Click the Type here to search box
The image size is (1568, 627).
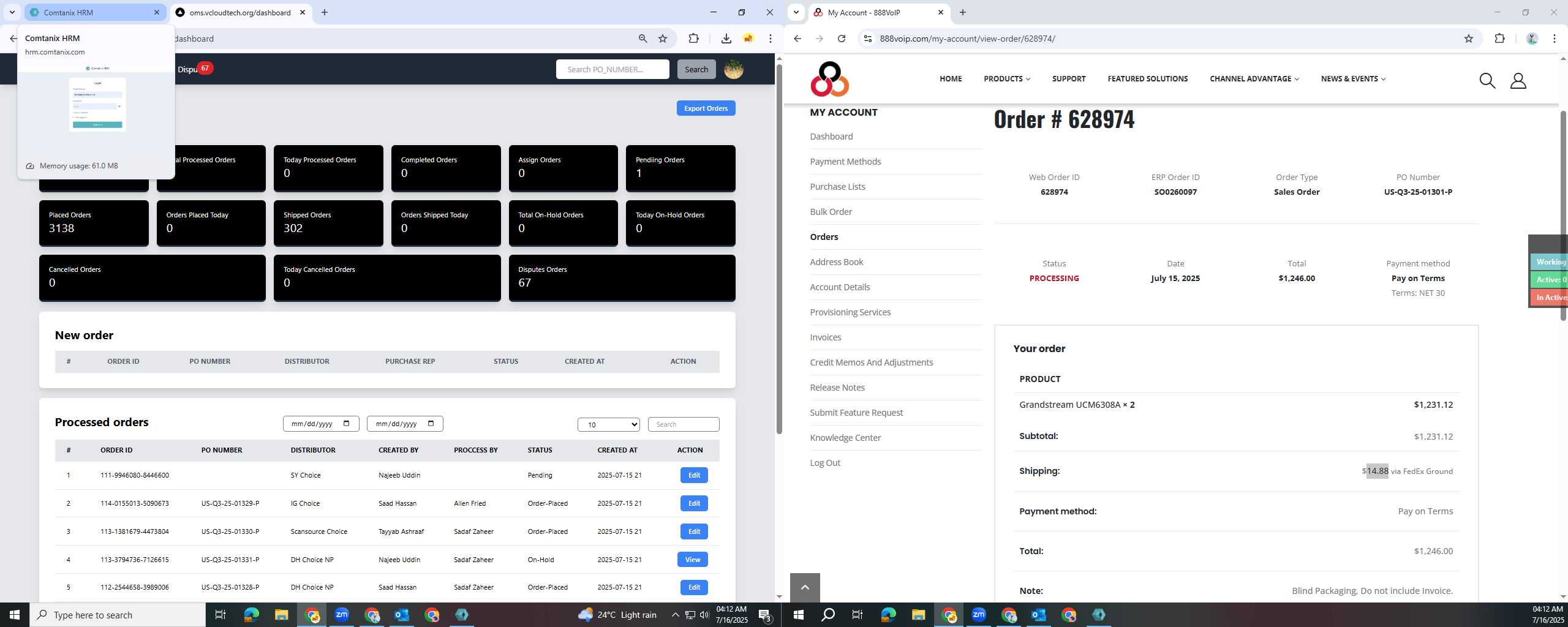[117, 615]
